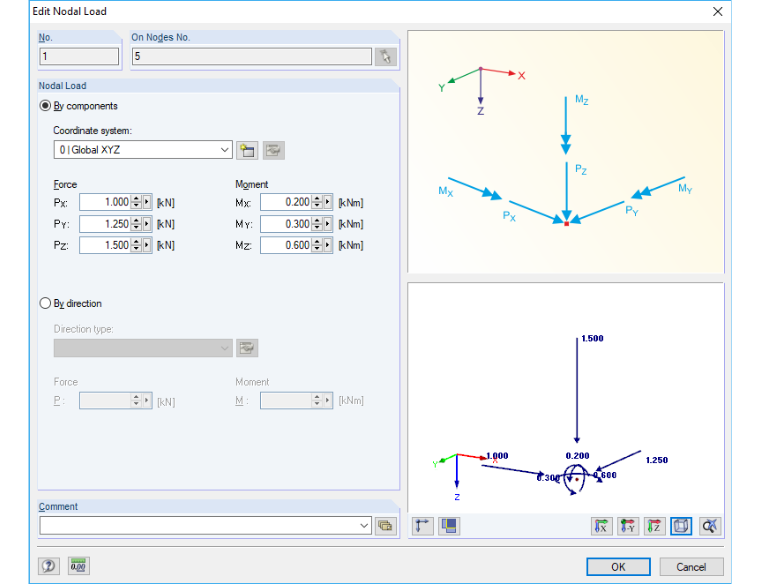Open the Px value list arrow
This screenshot has width=760, height=584.
click(x=147, y=202)
